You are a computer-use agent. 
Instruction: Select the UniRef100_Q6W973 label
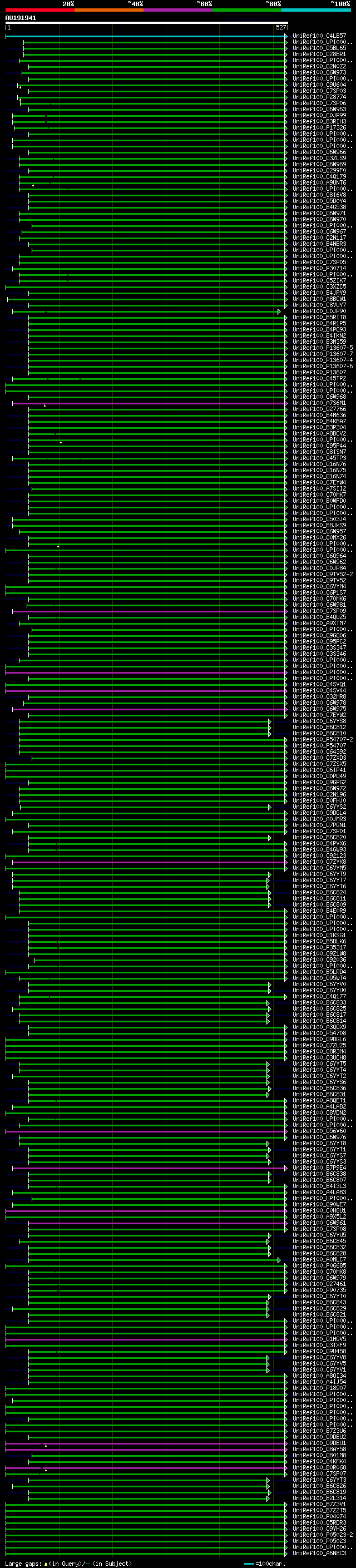click(319, 72)
